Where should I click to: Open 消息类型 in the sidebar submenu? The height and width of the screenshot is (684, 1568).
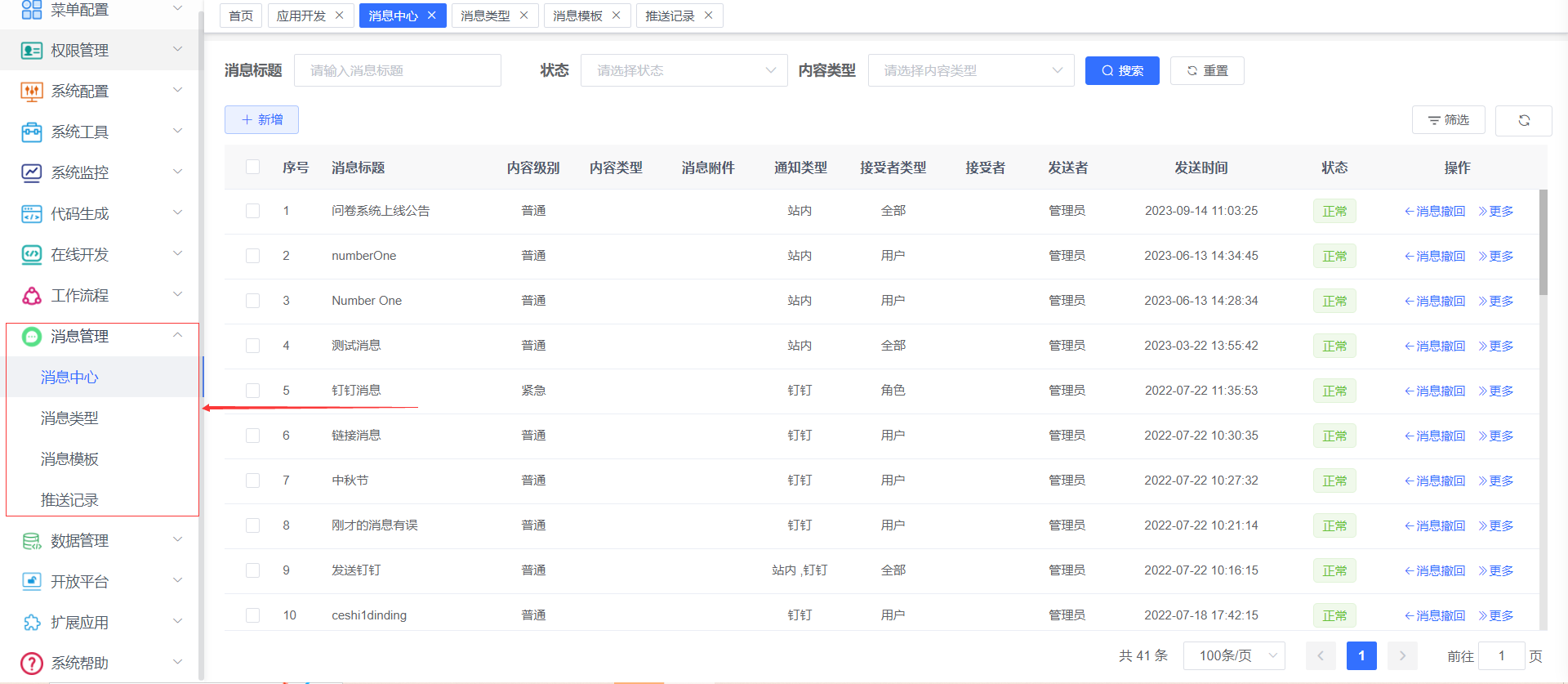click(x=69, y=418)
